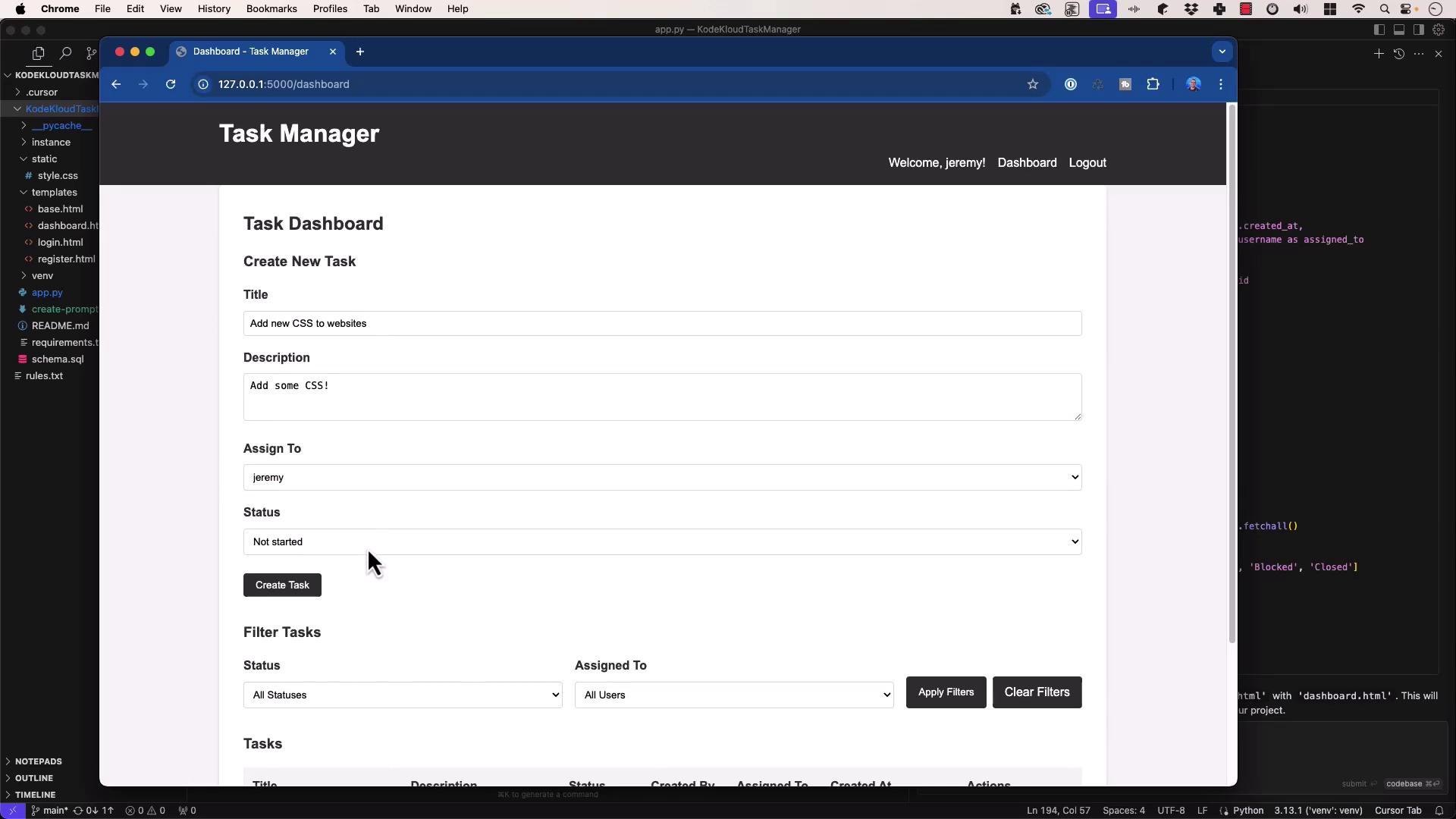Open All Users filter dropdown
This screenshot has height=819, width=1456.
click(x=733, y=695)
